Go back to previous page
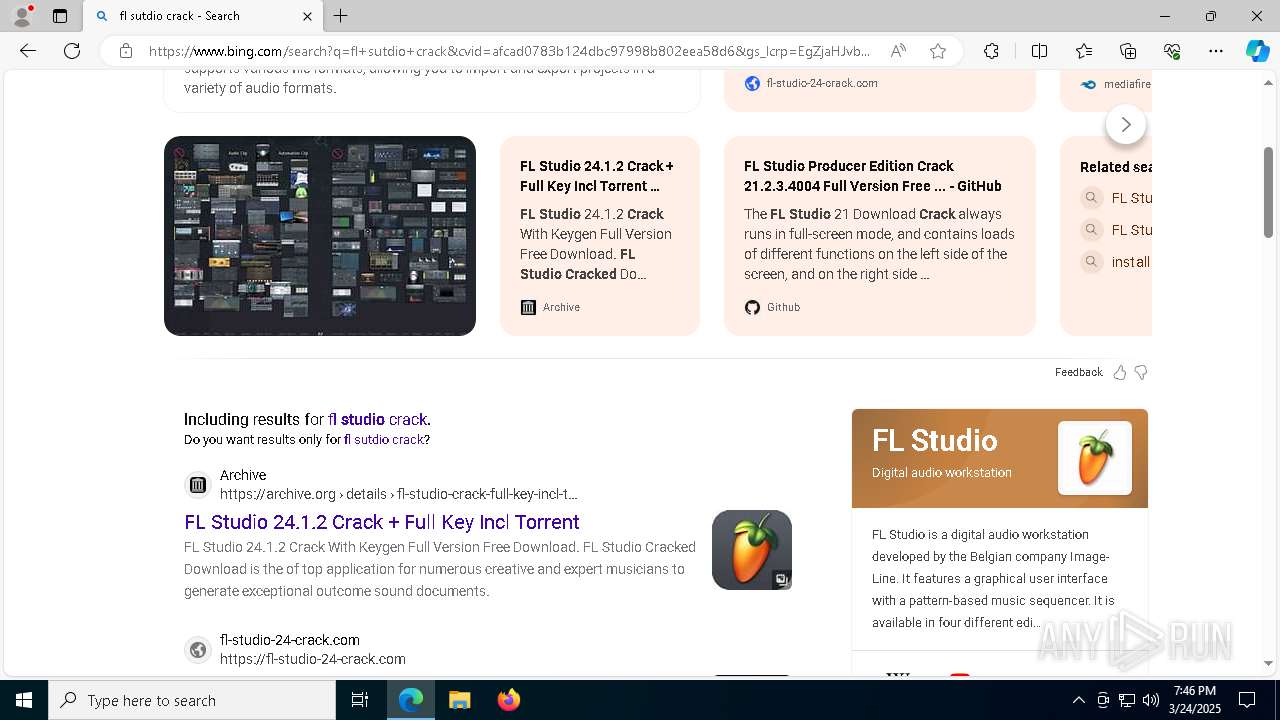The height and width of the screenshot is (720, 1280). (28, 51)
